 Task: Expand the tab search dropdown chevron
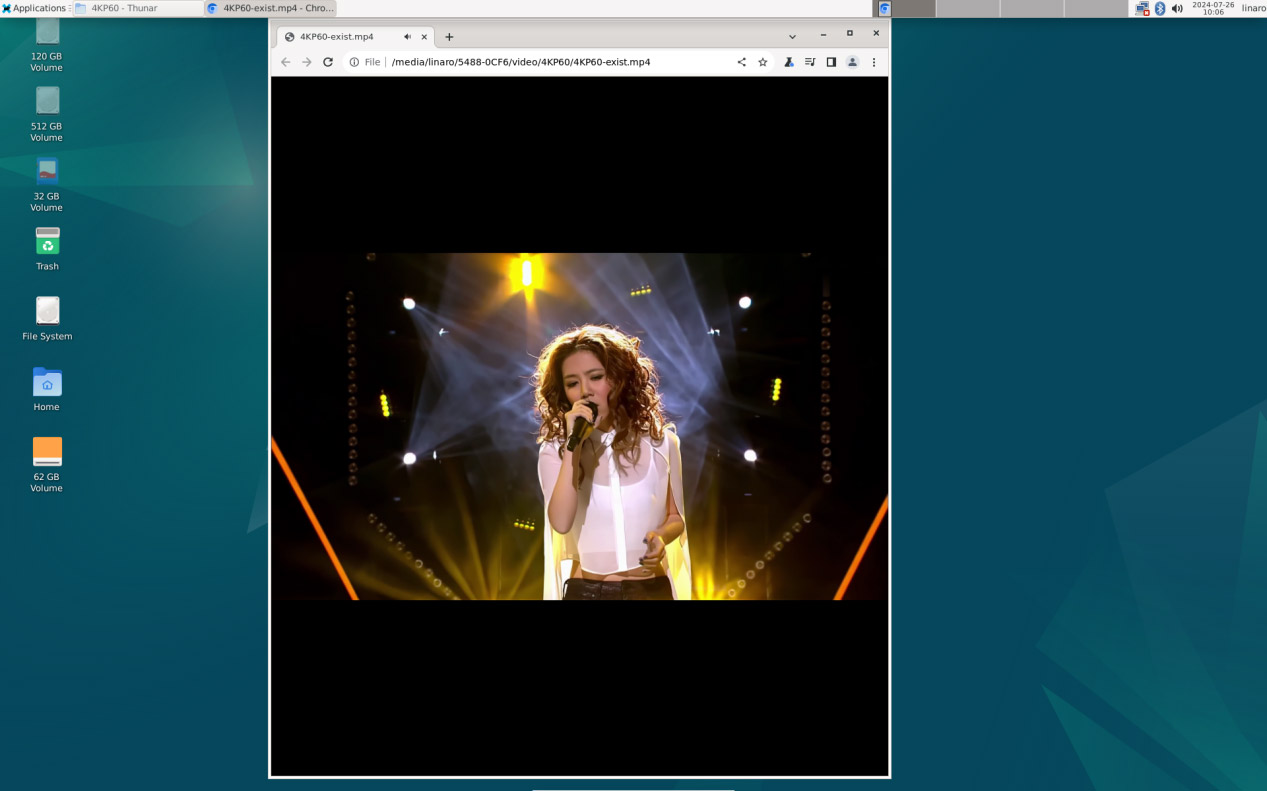pos(792,37)
